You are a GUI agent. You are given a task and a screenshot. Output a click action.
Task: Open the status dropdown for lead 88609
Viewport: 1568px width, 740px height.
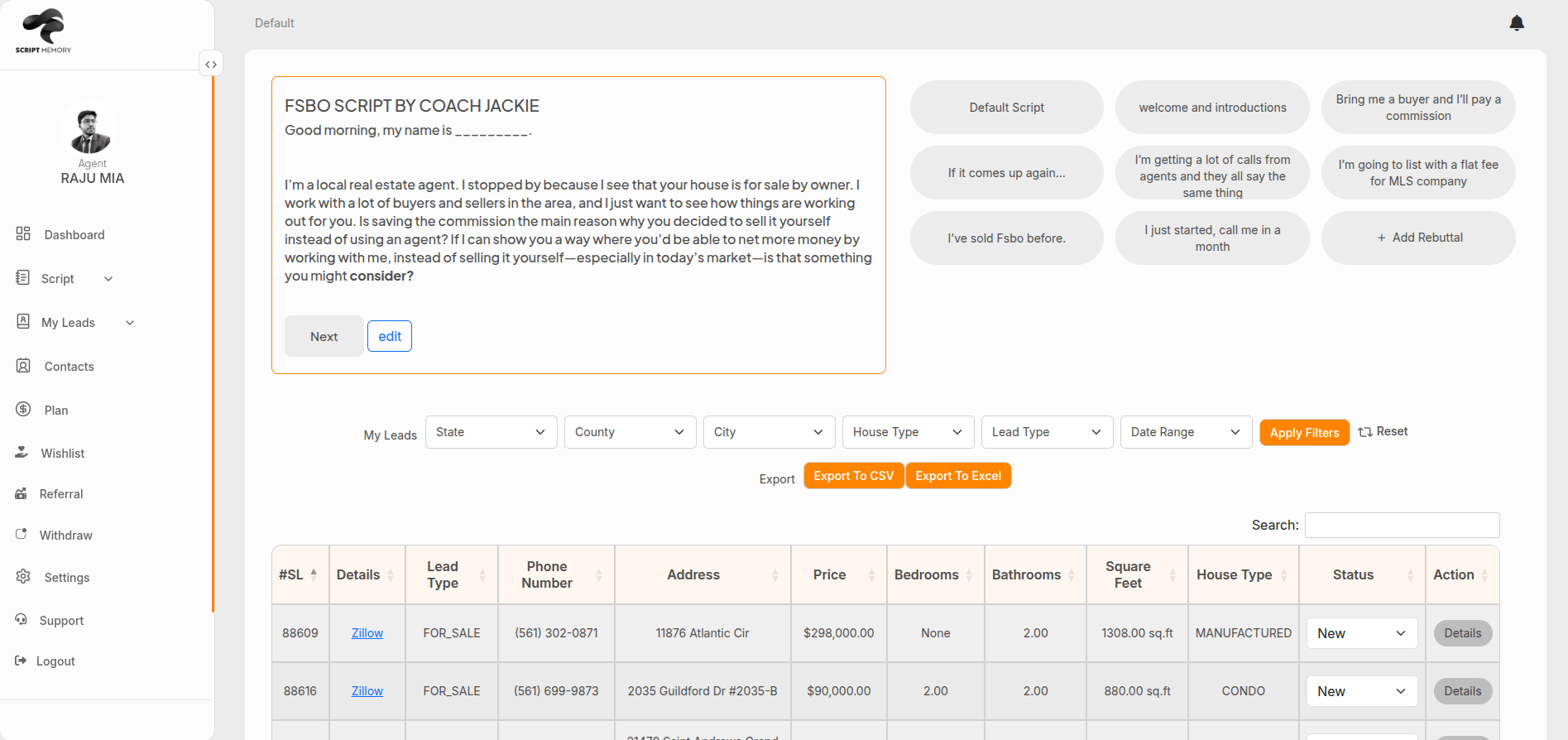click(1361, 633)
